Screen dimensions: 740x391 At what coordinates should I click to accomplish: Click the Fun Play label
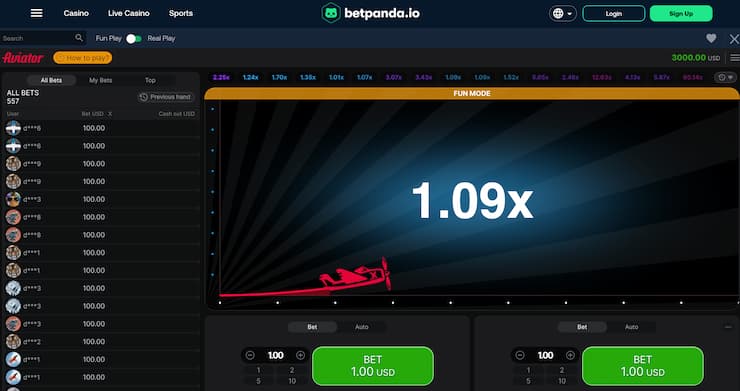pyautogui.click(x=109, y=38)
